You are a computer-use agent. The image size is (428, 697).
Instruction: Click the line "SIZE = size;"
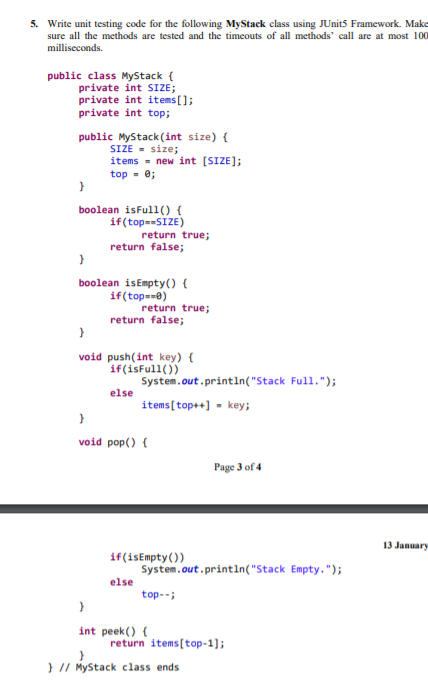pos(144,149)
